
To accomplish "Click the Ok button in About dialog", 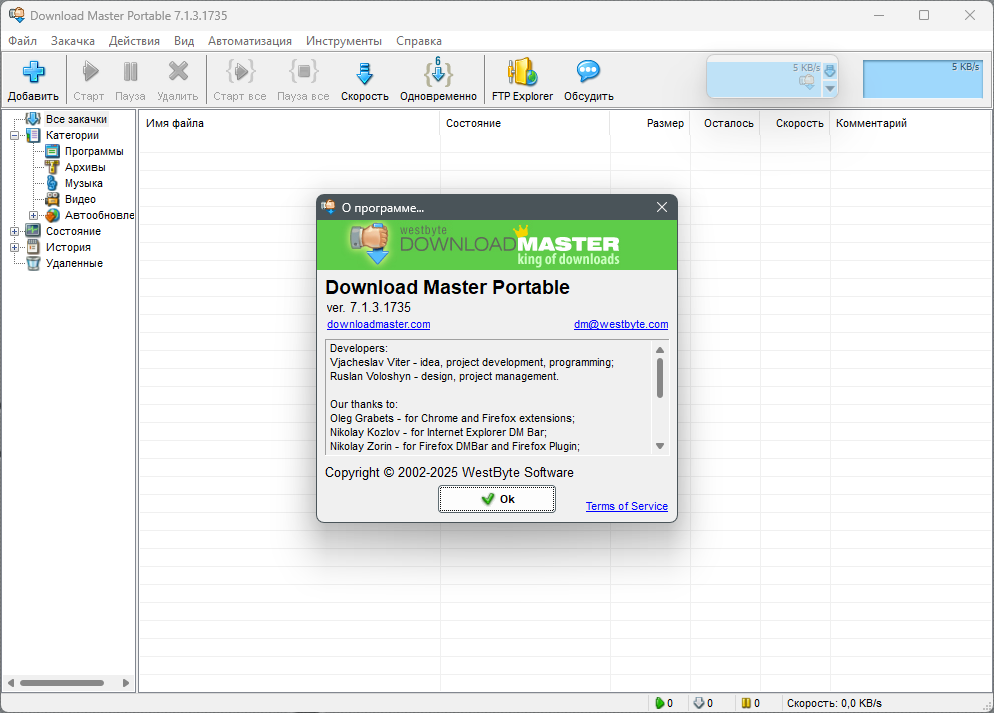I will point(497,499).
